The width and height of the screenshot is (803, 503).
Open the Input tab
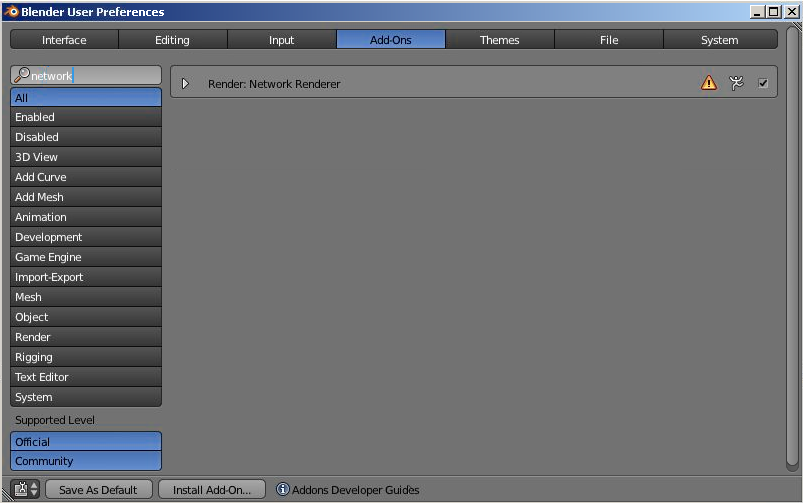[282, 39]
